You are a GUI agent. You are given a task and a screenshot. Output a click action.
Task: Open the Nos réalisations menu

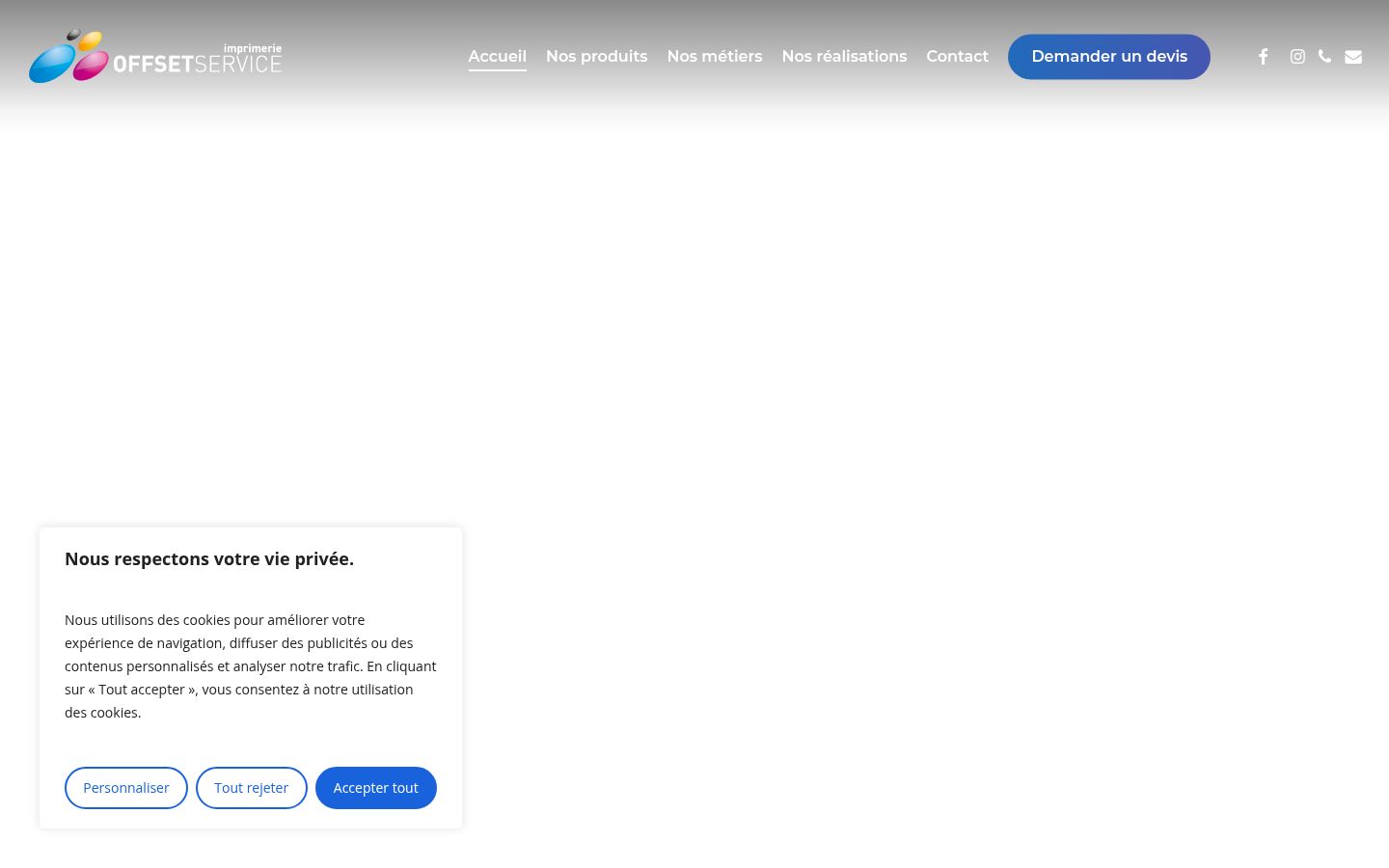click(844, 57)
